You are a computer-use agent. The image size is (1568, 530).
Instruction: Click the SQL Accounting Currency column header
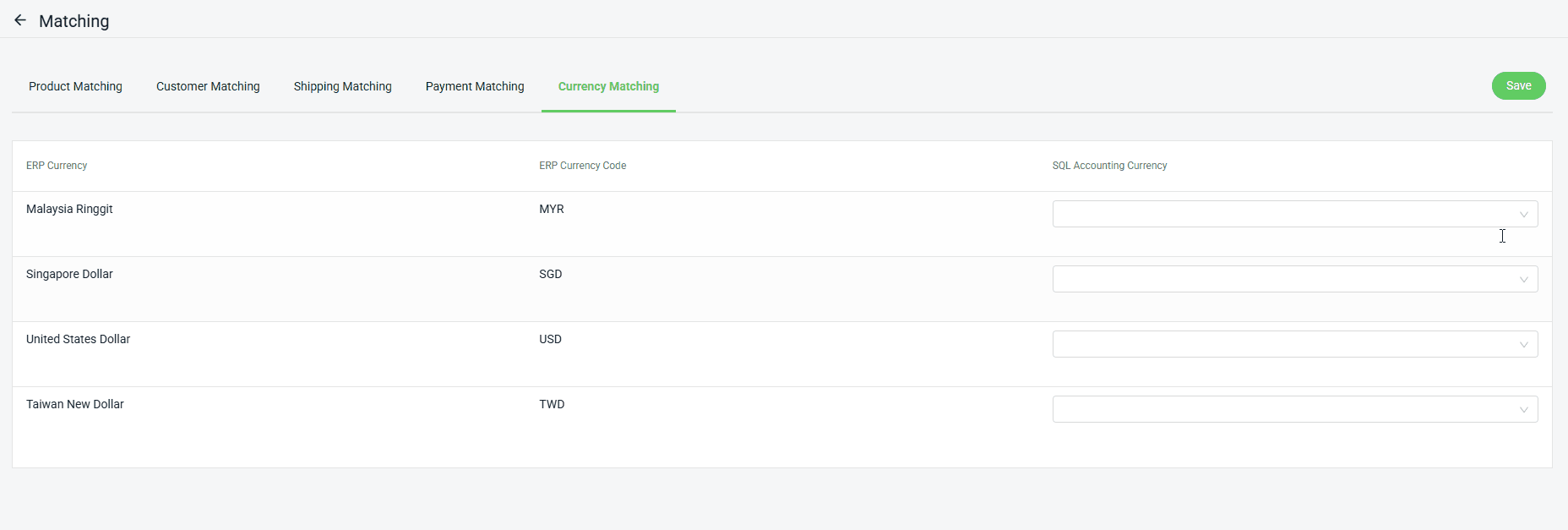tap(1109, 166)
